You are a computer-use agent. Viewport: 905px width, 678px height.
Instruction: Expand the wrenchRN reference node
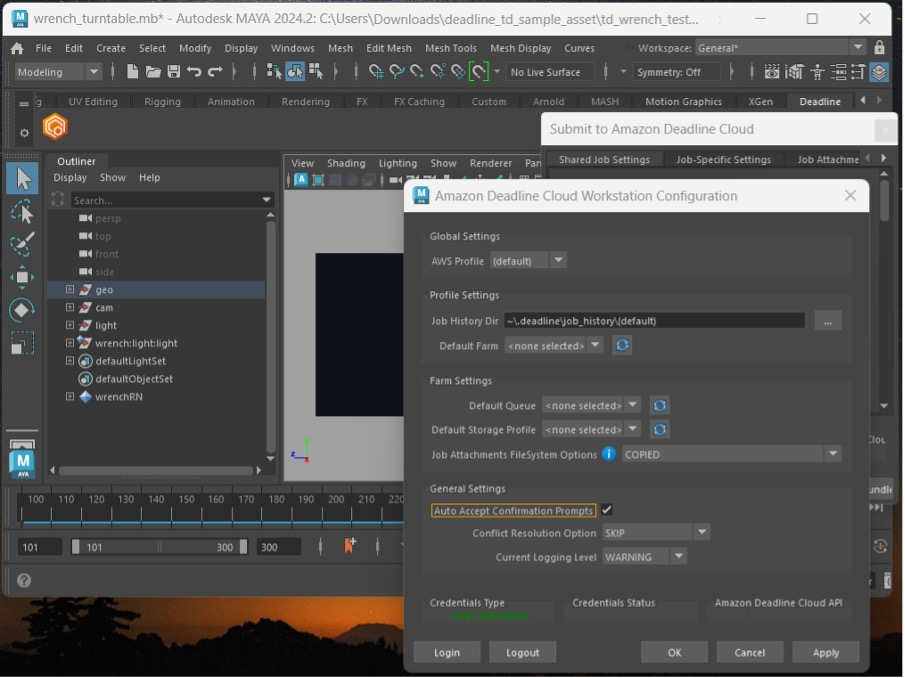(x=70, y=397)
